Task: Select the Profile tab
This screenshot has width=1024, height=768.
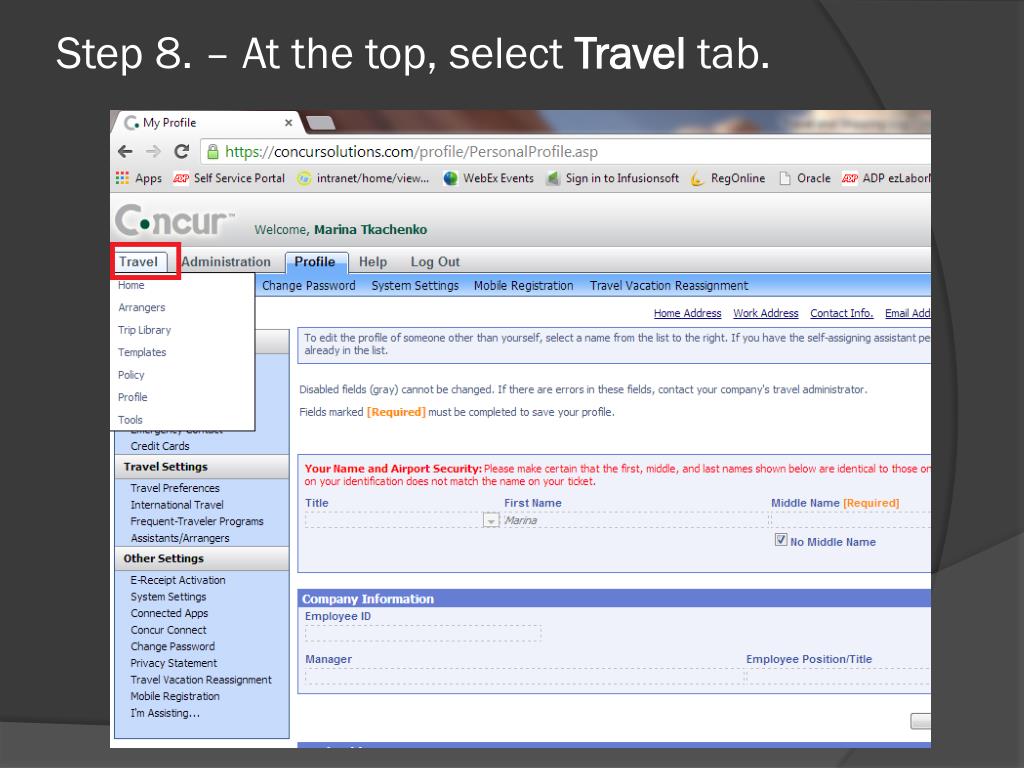Action: point(315,262)
